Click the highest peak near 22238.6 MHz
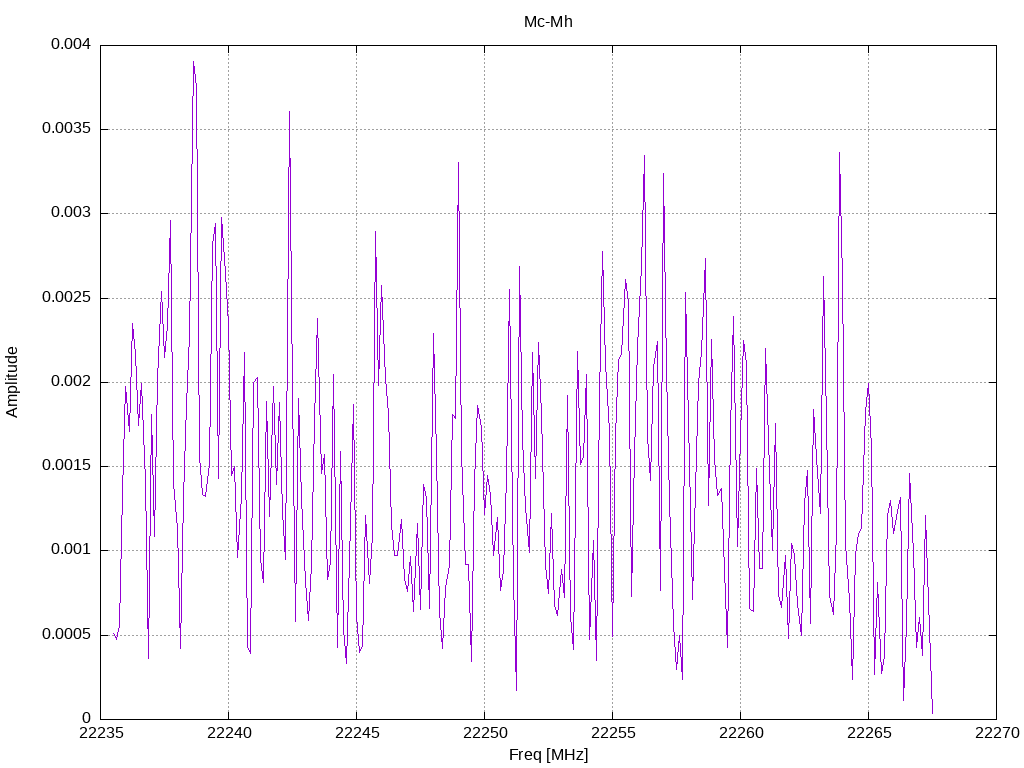This screenshot has height=768, width=1024. (193, 62)
